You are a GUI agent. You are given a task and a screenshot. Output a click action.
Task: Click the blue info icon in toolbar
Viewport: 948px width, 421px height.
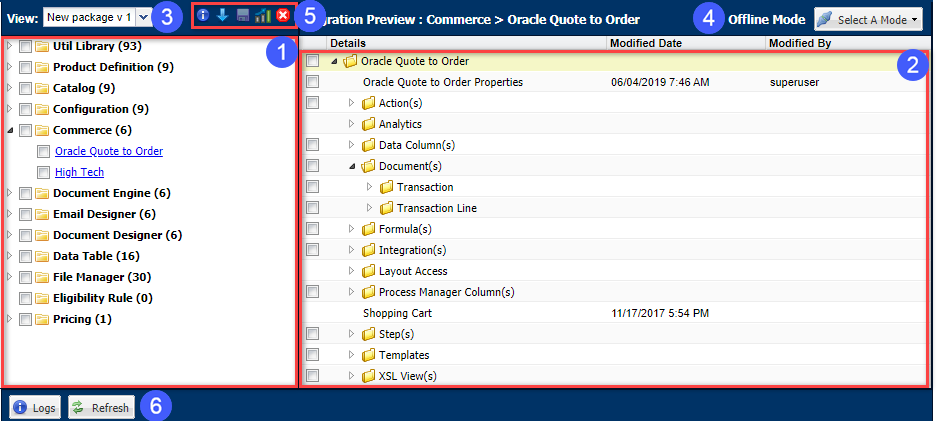tap(203, 16)
